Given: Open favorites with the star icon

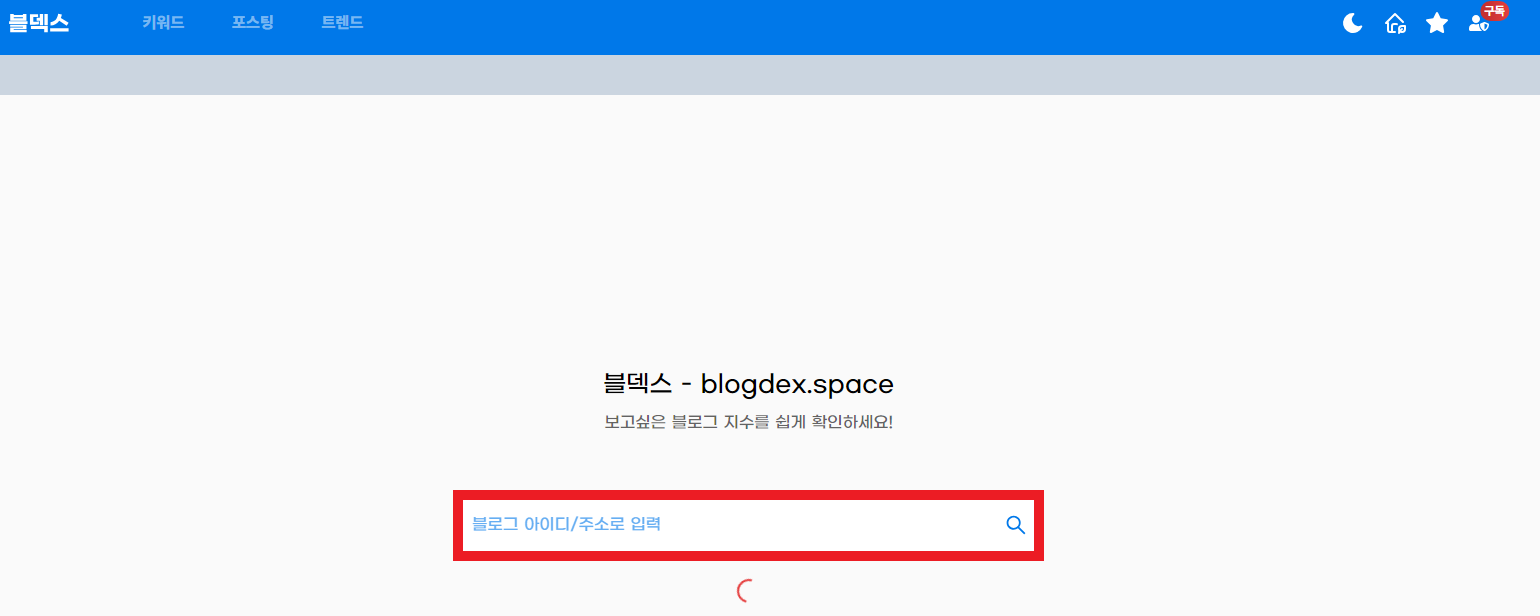Looking at the screenshot, I should (x=1437, y=23).
